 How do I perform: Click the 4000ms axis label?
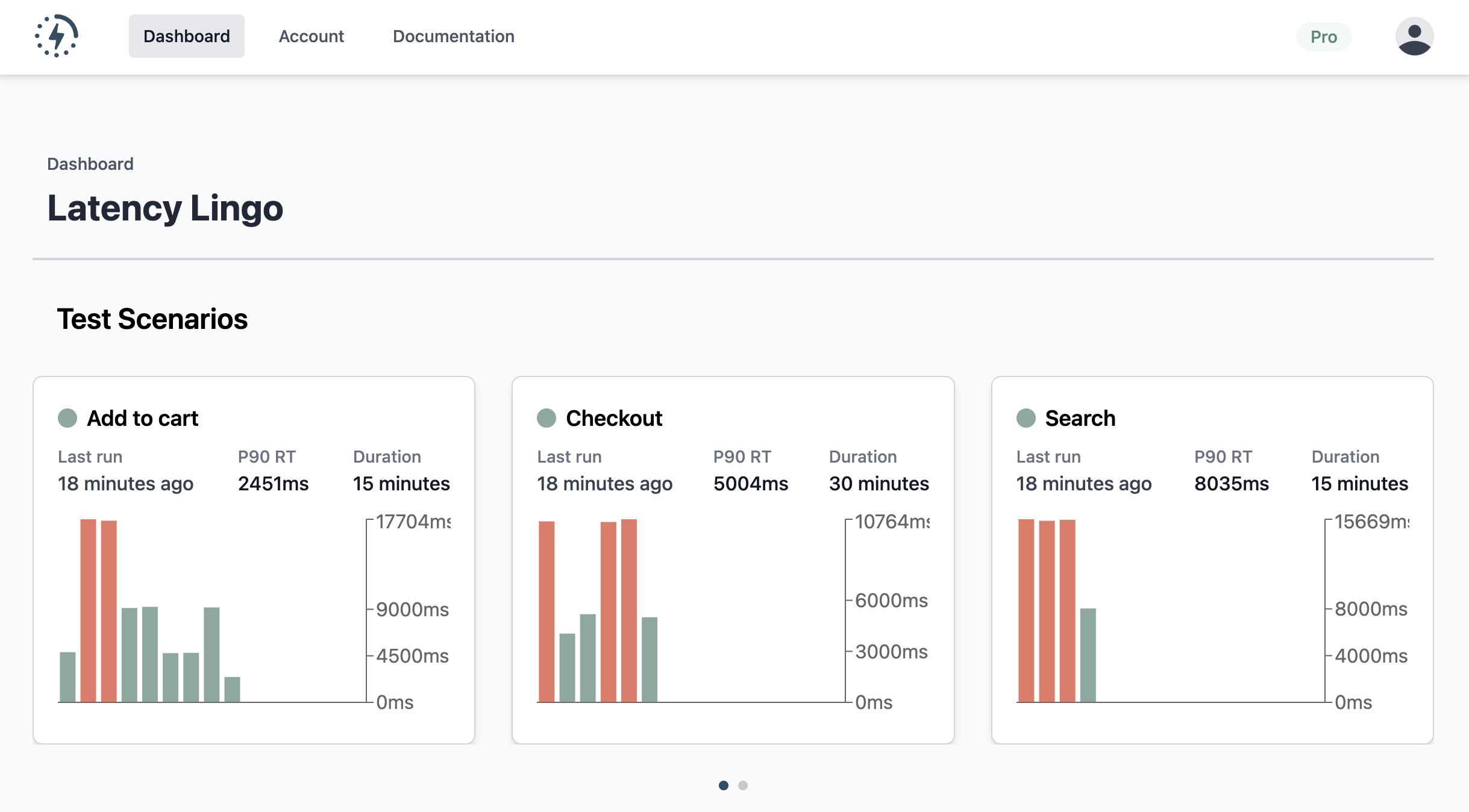pos(1371,656)
